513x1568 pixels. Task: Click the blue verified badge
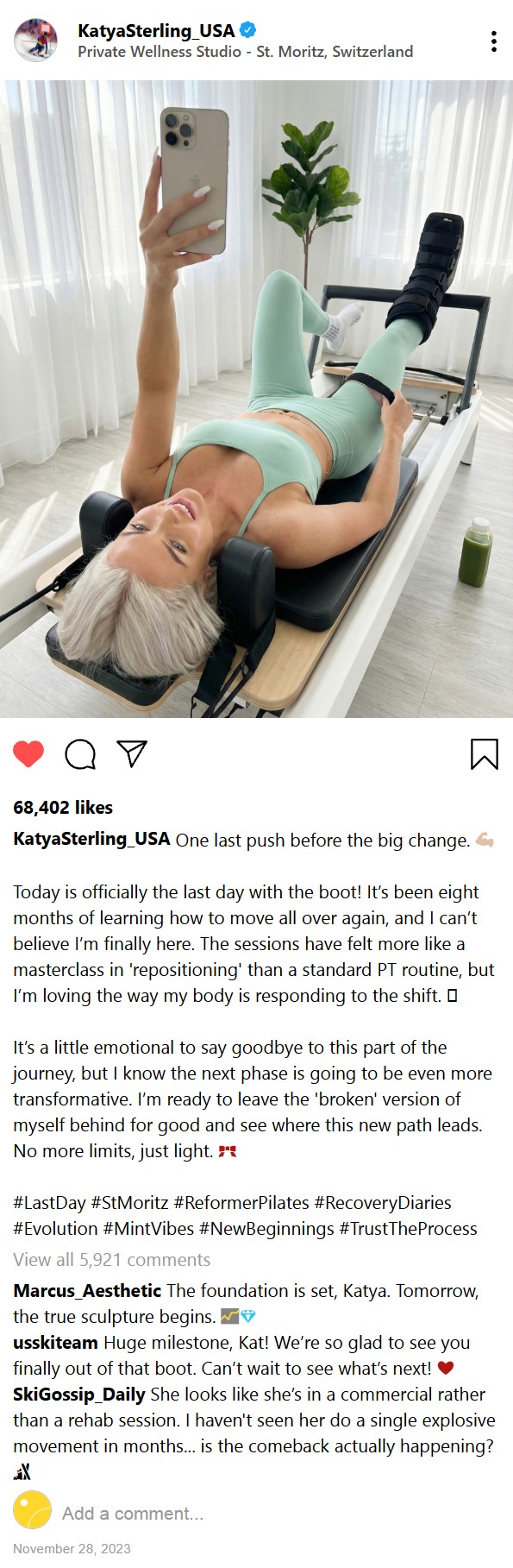pyautogui.click(x=248, y=30)
